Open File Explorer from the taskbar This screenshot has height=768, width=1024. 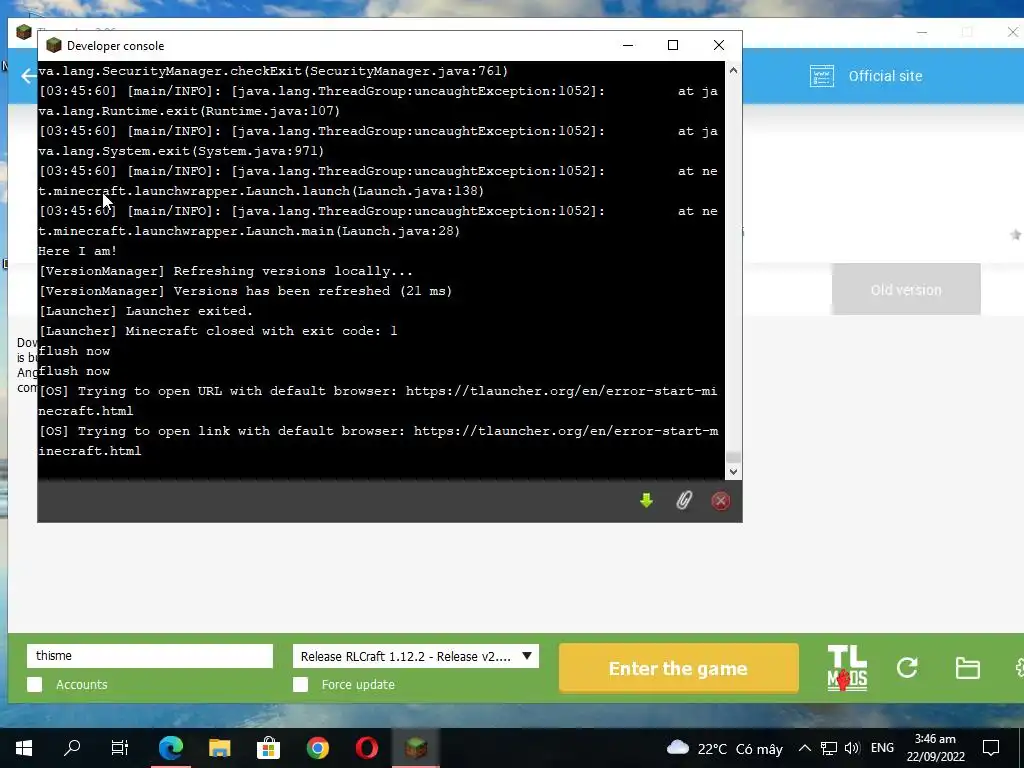point(219,748)
